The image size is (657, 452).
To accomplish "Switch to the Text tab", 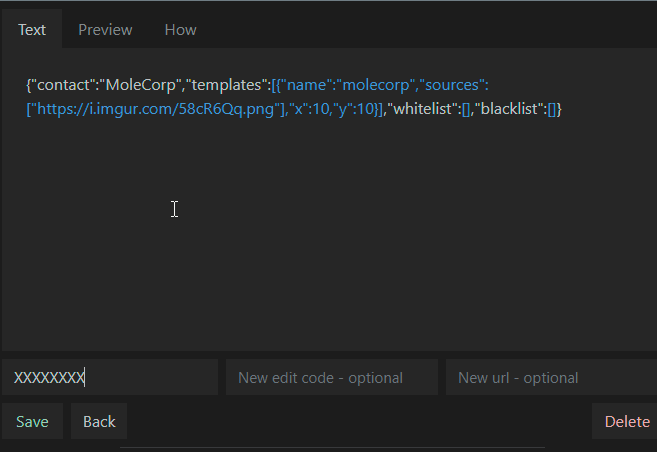I will 32,29.
